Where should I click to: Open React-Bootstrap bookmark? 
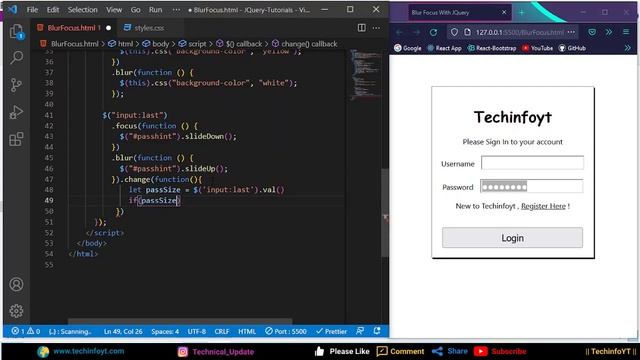492,48
